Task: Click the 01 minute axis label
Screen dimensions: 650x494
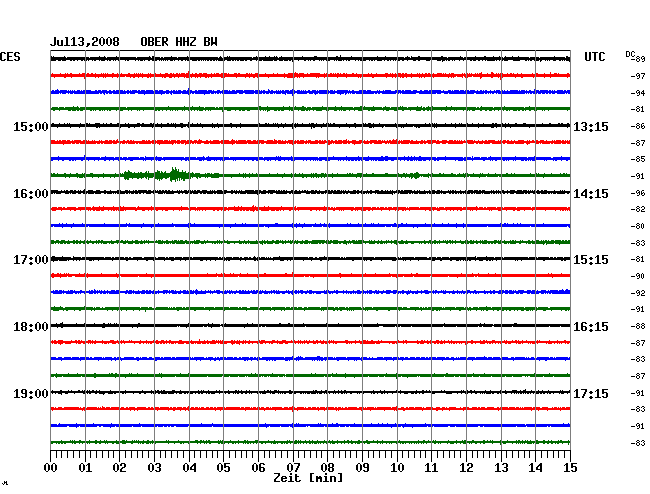Action: tap(85, 467)
